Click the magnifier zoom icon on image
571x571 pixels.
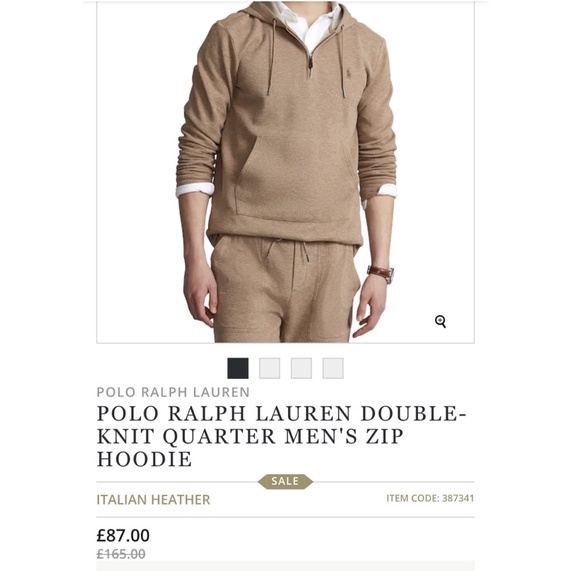coord(440,322)
